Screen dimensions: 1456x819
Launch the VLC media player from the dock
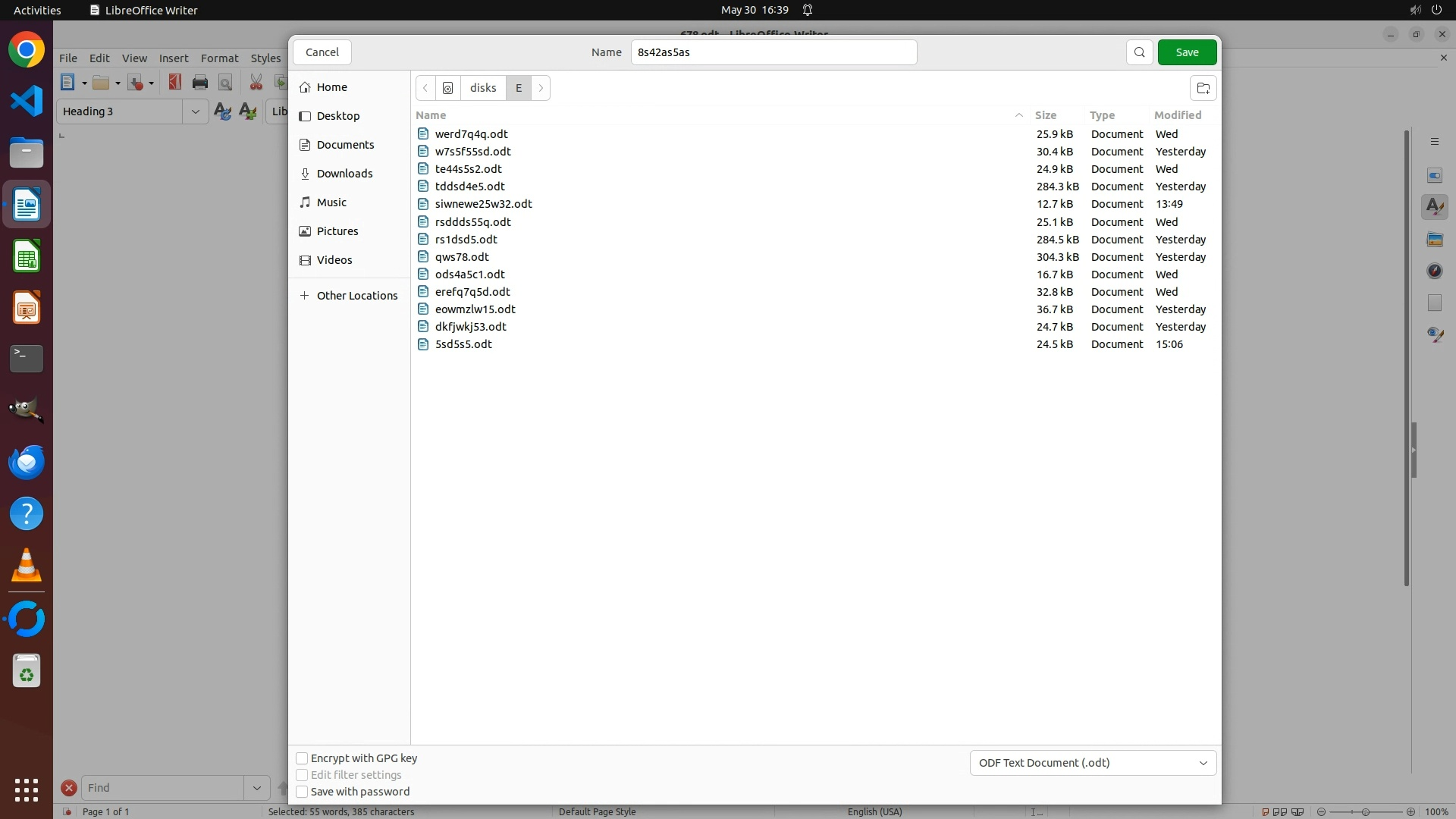point(27,566)
